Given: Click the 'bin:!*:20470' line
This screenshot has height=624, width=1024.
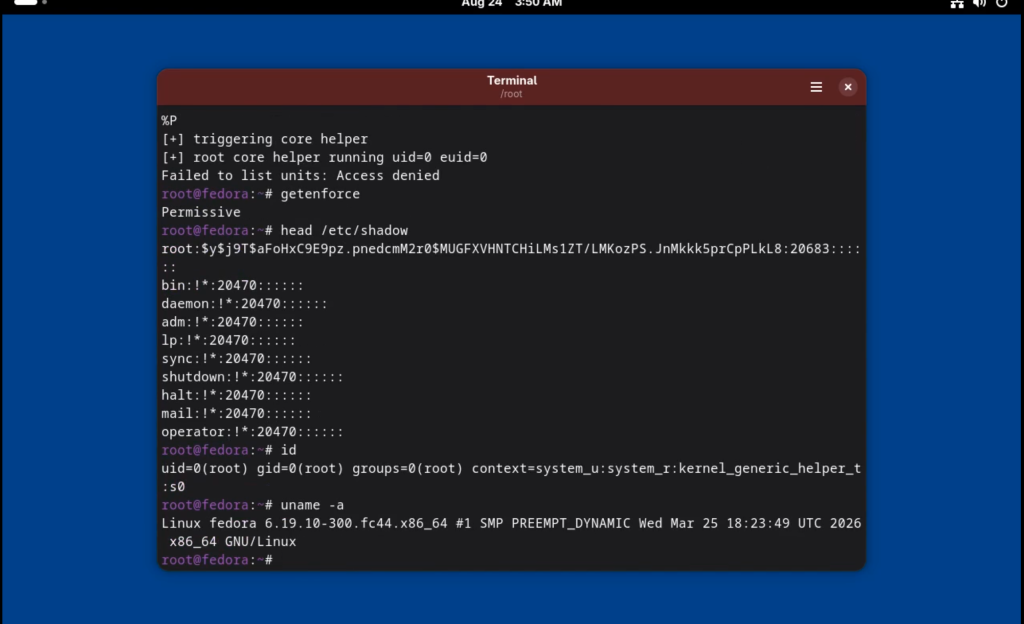Looking at the screenshot, I should tap(232, 285).
